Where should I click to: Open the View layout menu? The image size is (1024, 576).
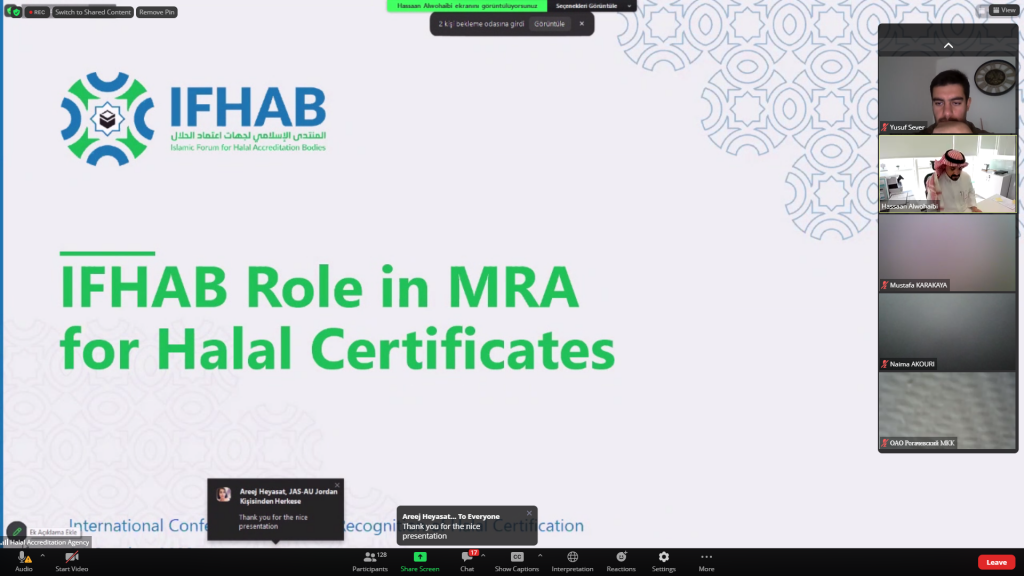1004,10
